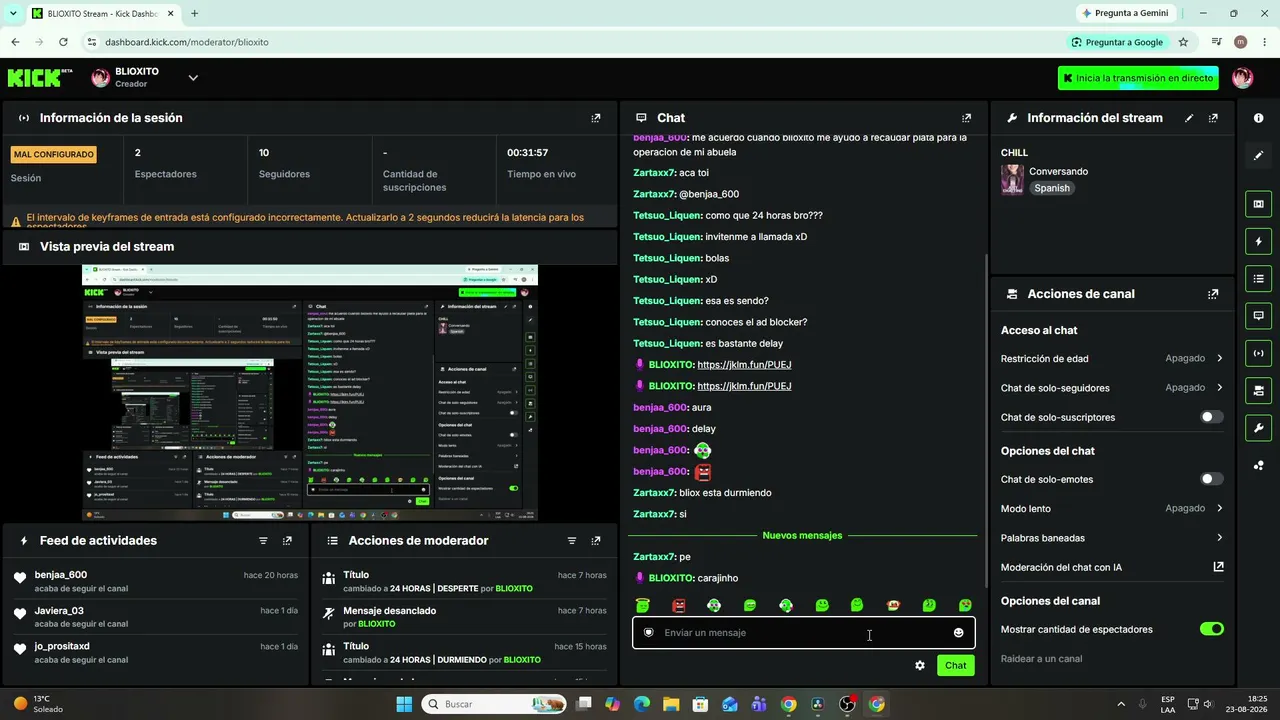
Task: Open the BLIOXITO creator channel dropdown
Action: pos(193,78)
